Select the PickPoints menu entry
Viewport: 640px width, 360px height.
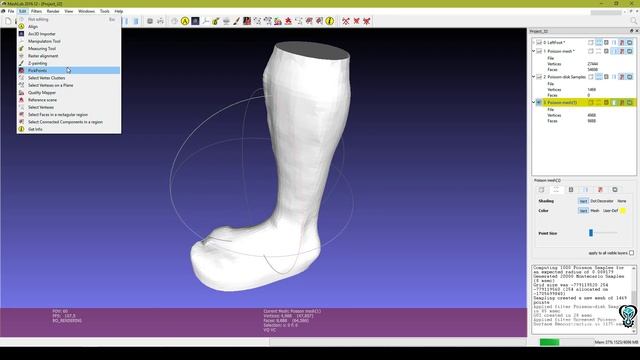point(69,71)
